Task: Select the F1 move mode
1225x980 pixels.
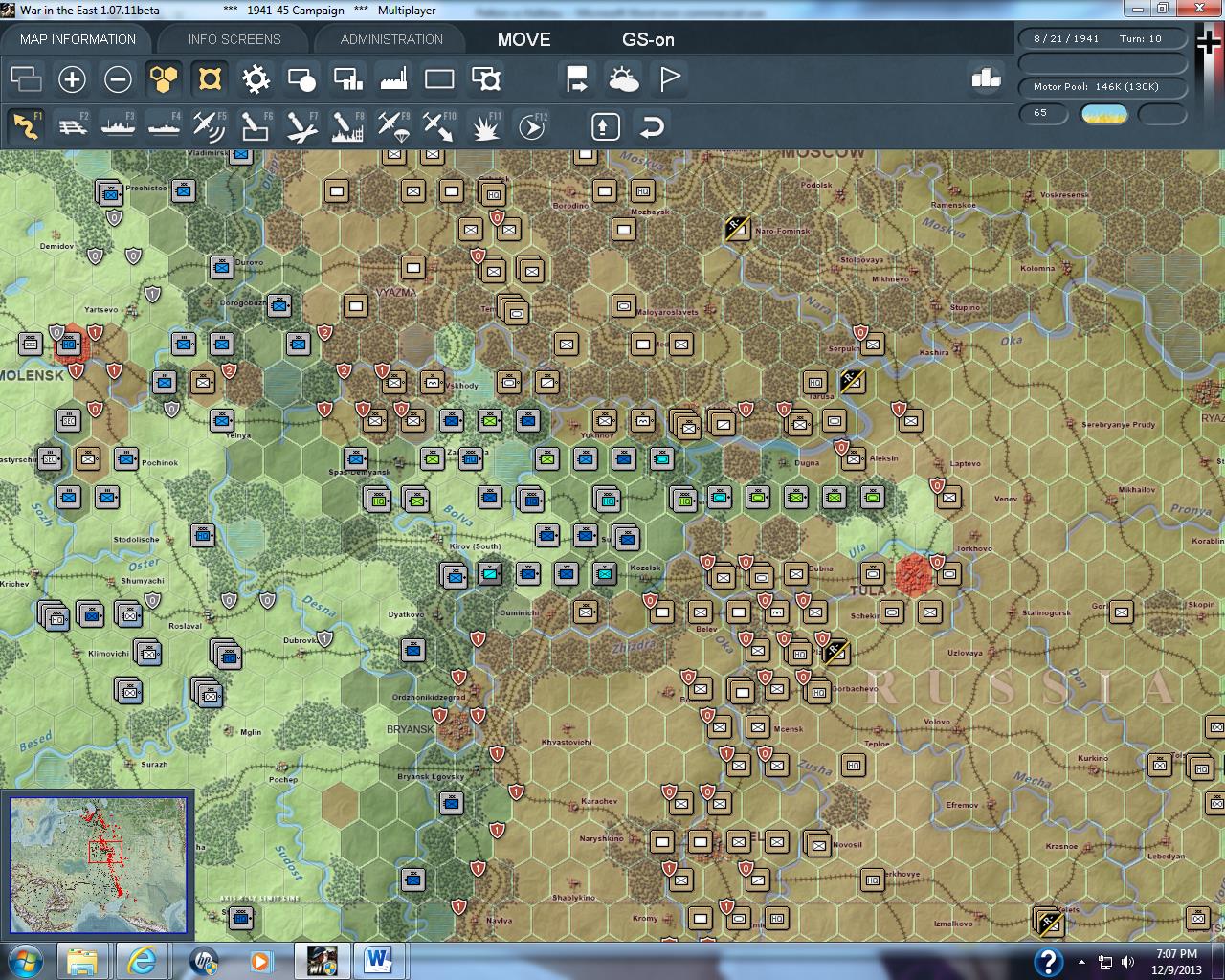Action: coord(26,126)
